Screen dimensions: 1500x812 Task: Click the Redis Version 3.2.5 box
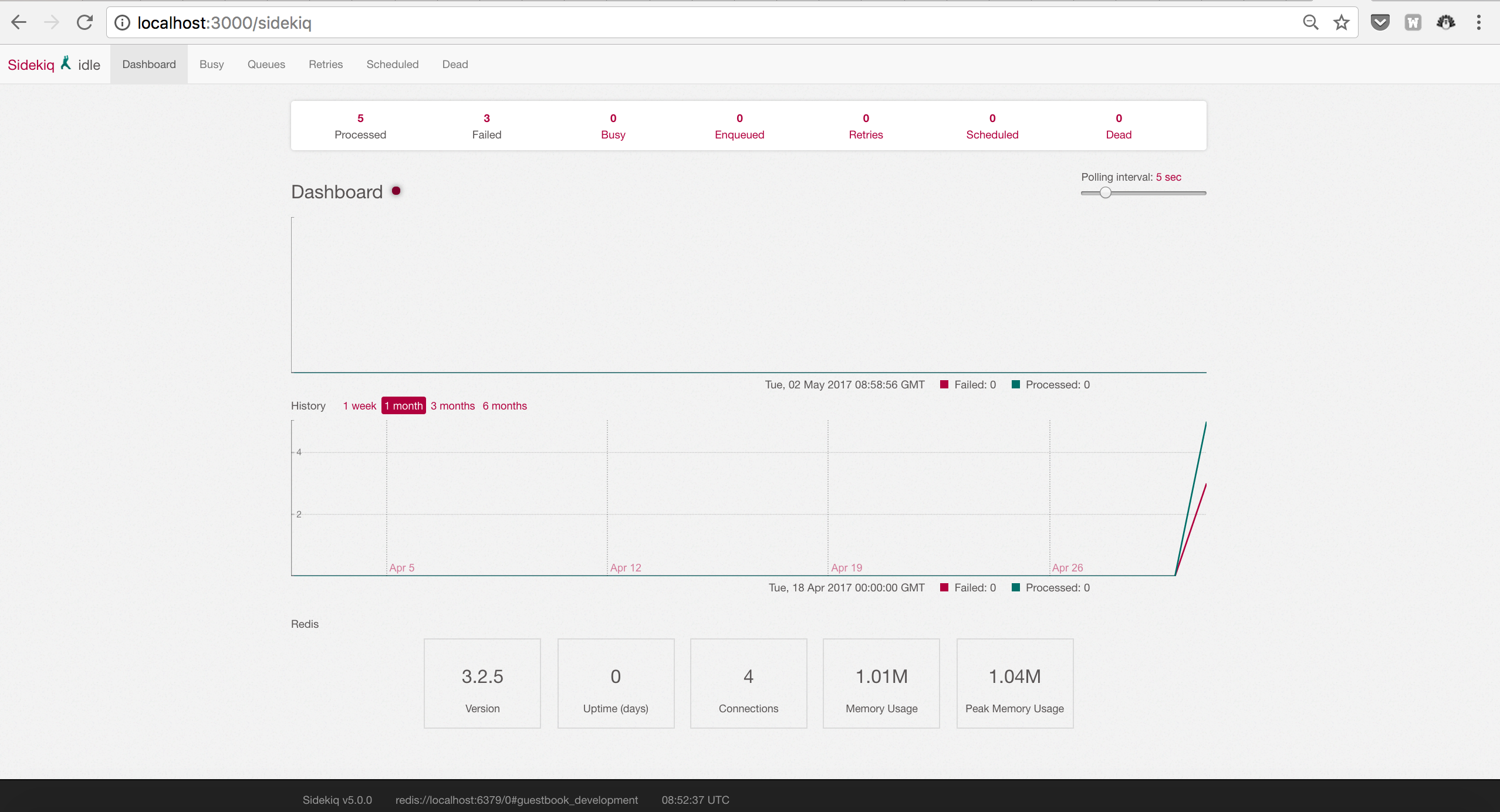482,684
